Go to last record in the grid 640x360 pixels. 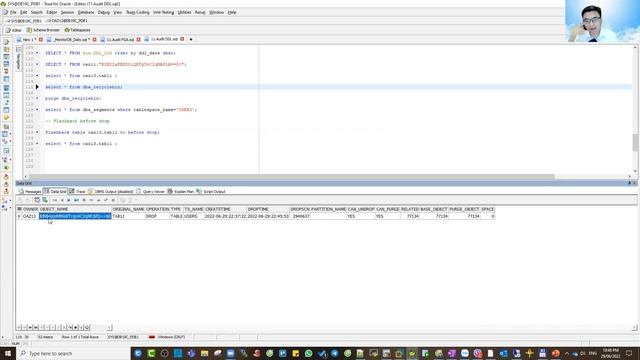point(76,200)
